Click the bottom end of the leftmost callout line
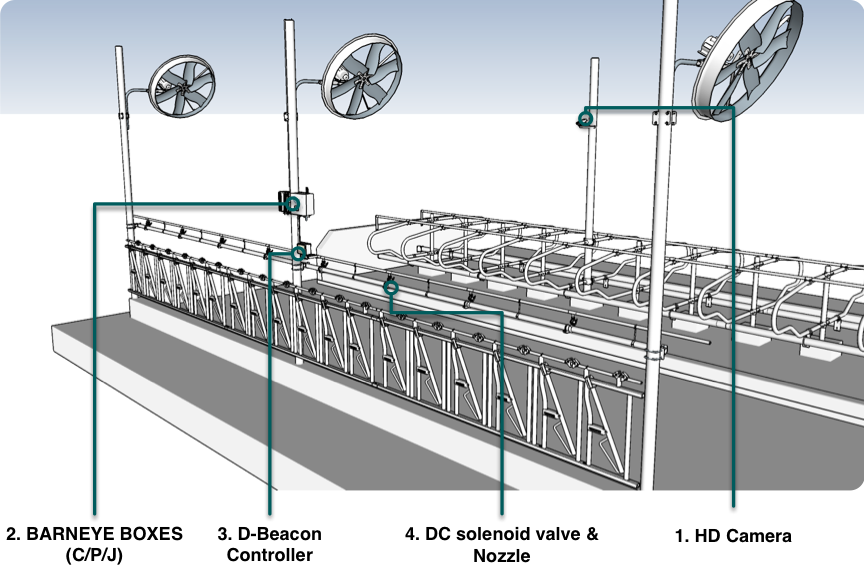Screen dimensions: 864x587 [95, 512]
